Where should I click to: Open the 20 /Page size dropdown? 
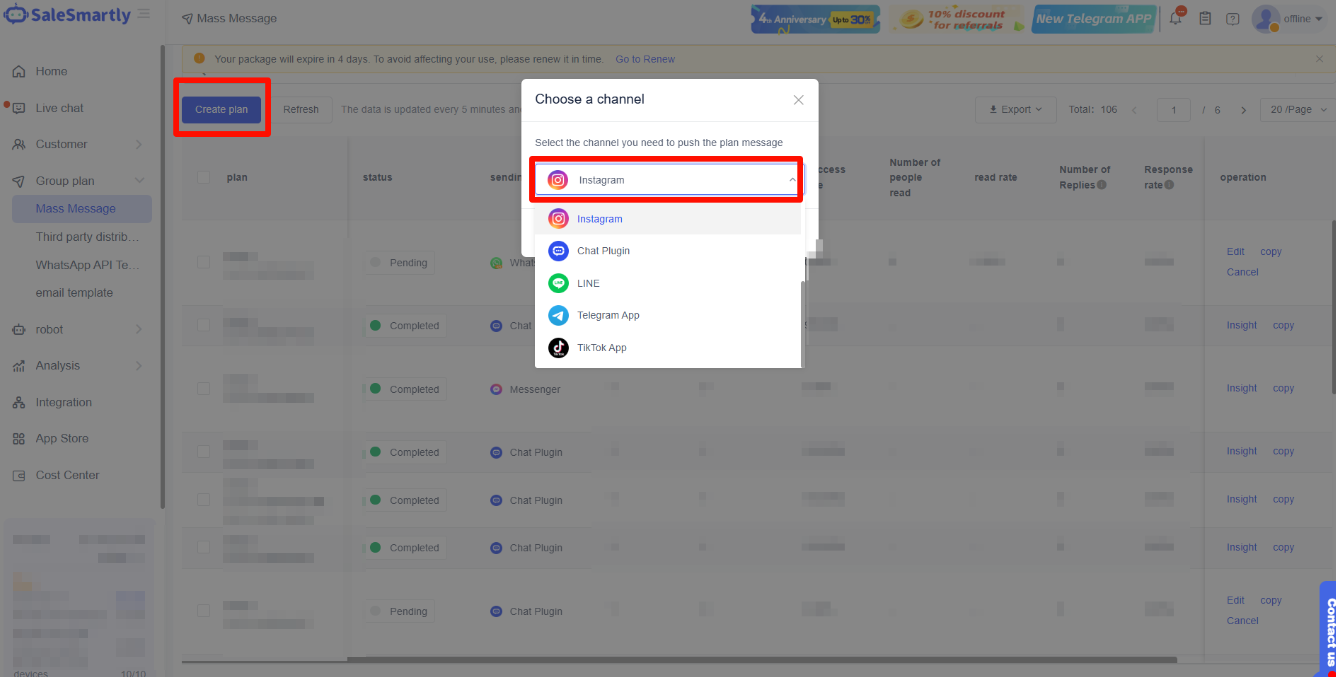(x=1297, y=110)
